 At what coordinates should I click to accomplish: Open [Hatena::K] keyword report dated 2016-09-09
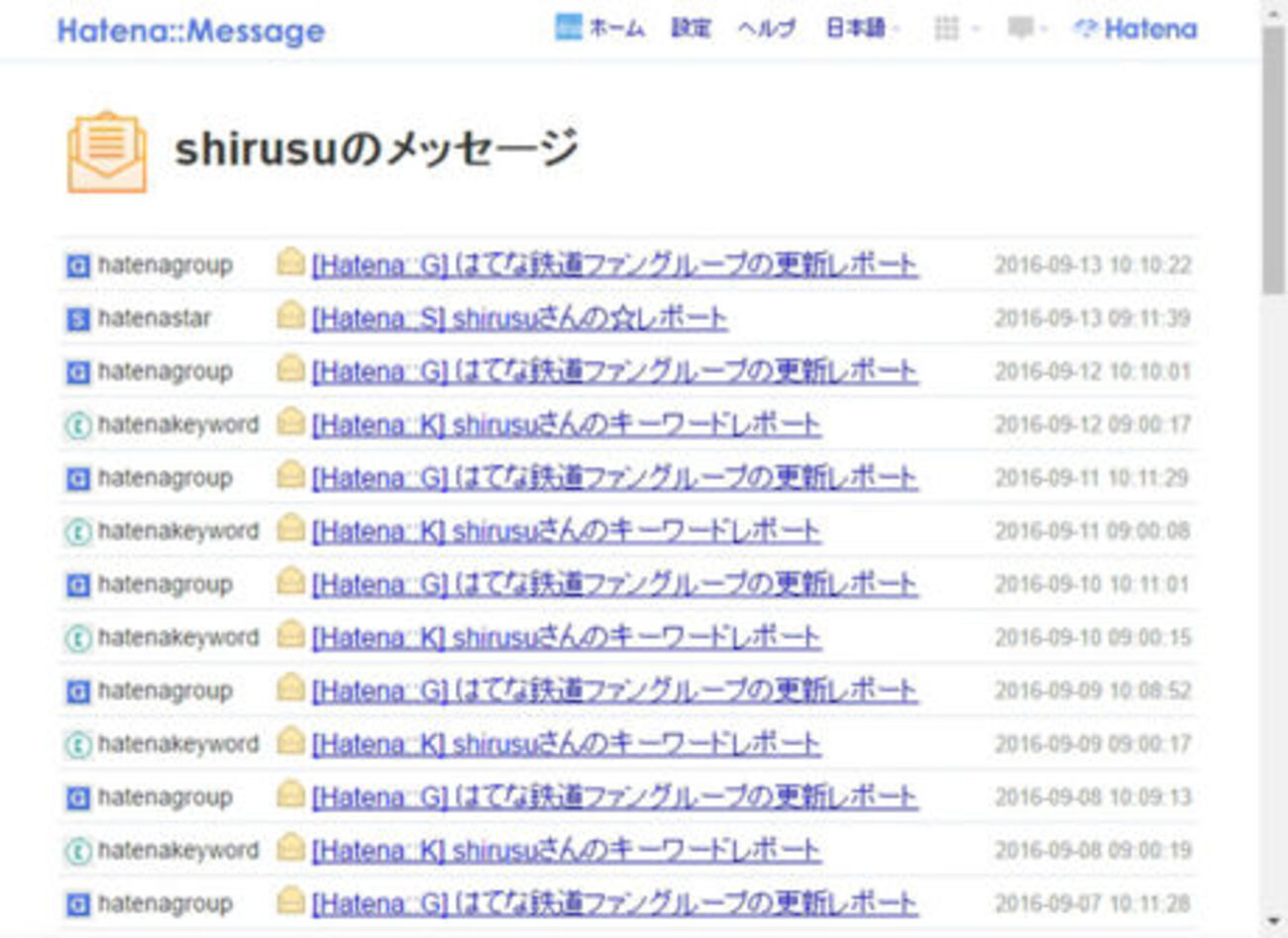567,745
